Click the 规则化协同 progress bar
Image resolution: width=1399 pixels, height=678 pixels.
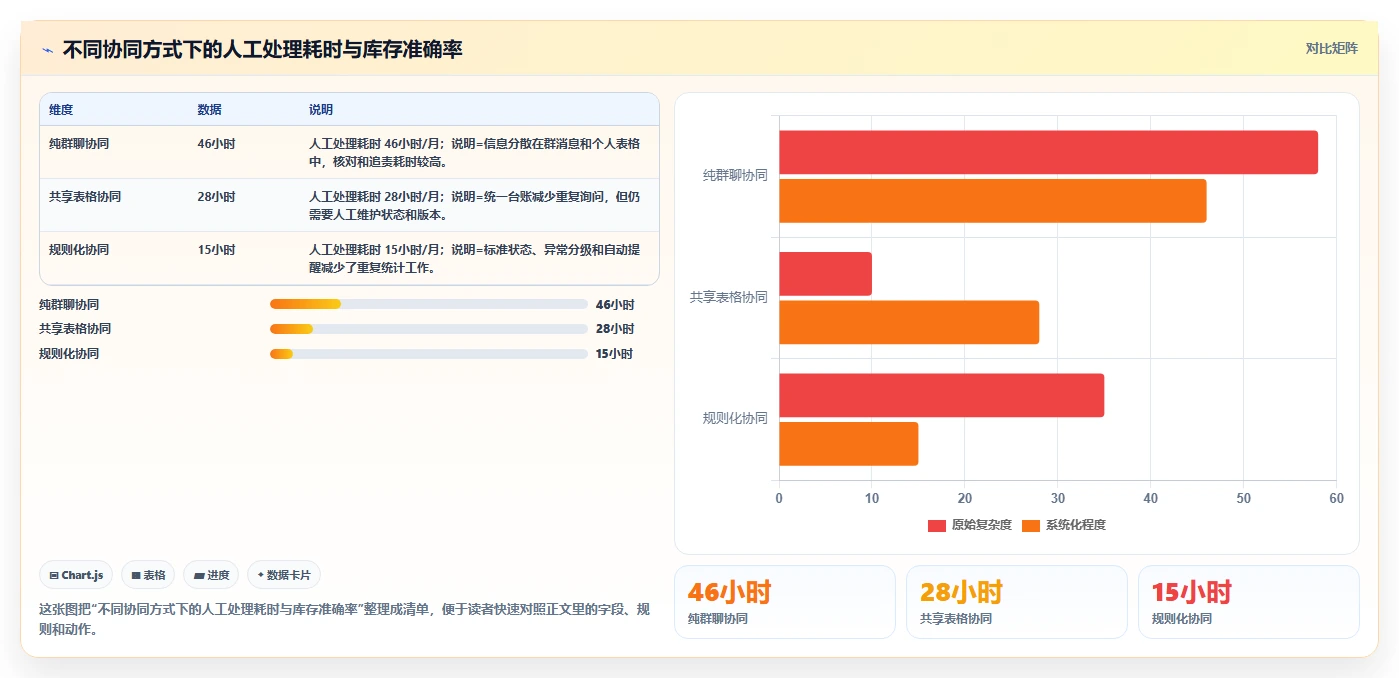[428, 354]
